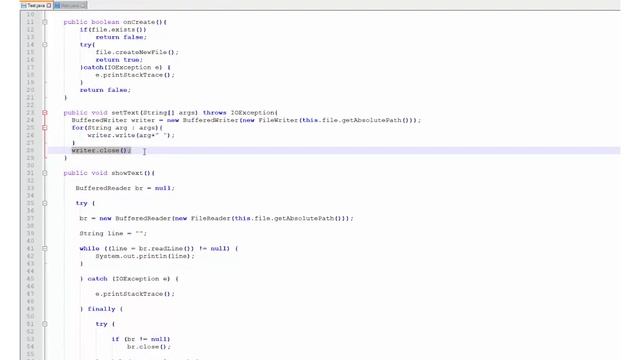The width and height of the screenshot is (640, 360).
Task: Collapse the setText method fold on line 23
Action: coord(44,113)
